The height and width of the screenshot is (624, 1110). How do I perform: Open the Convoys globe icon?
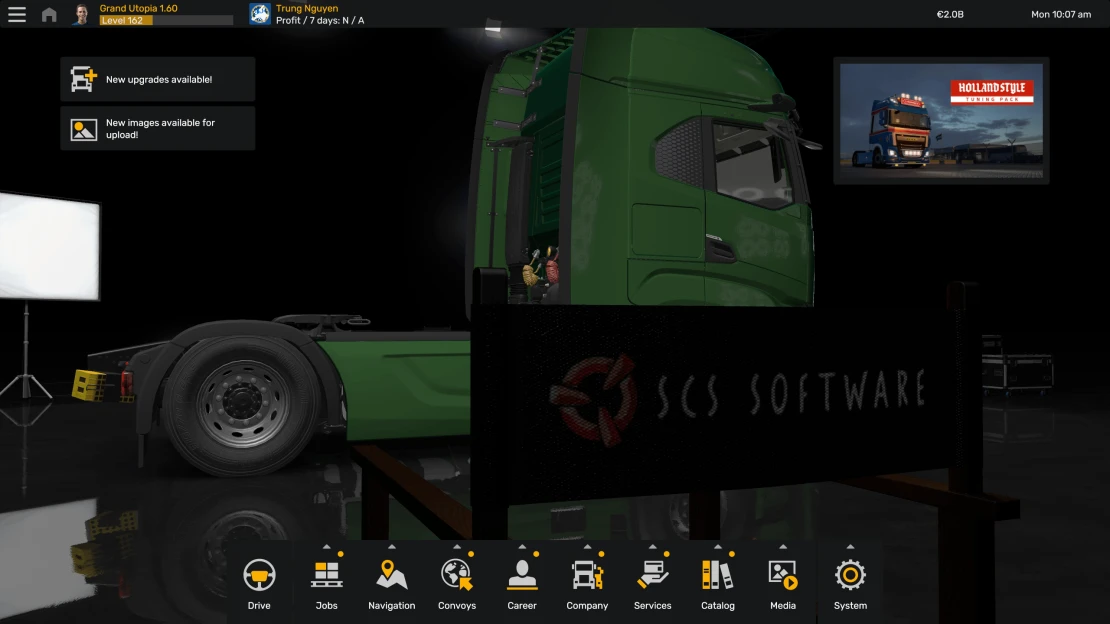point(457,574)
